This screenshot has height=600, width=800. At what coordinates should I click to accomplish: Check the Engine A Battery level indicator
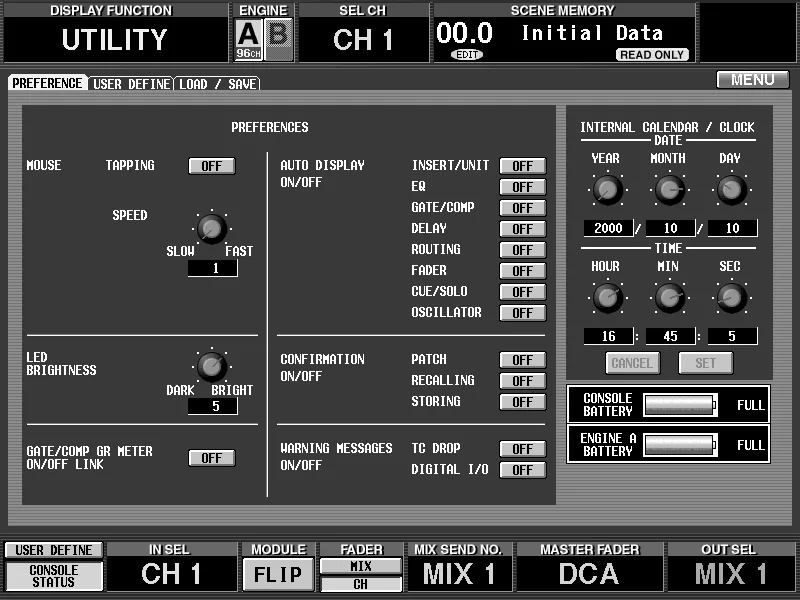pos(680,445)
